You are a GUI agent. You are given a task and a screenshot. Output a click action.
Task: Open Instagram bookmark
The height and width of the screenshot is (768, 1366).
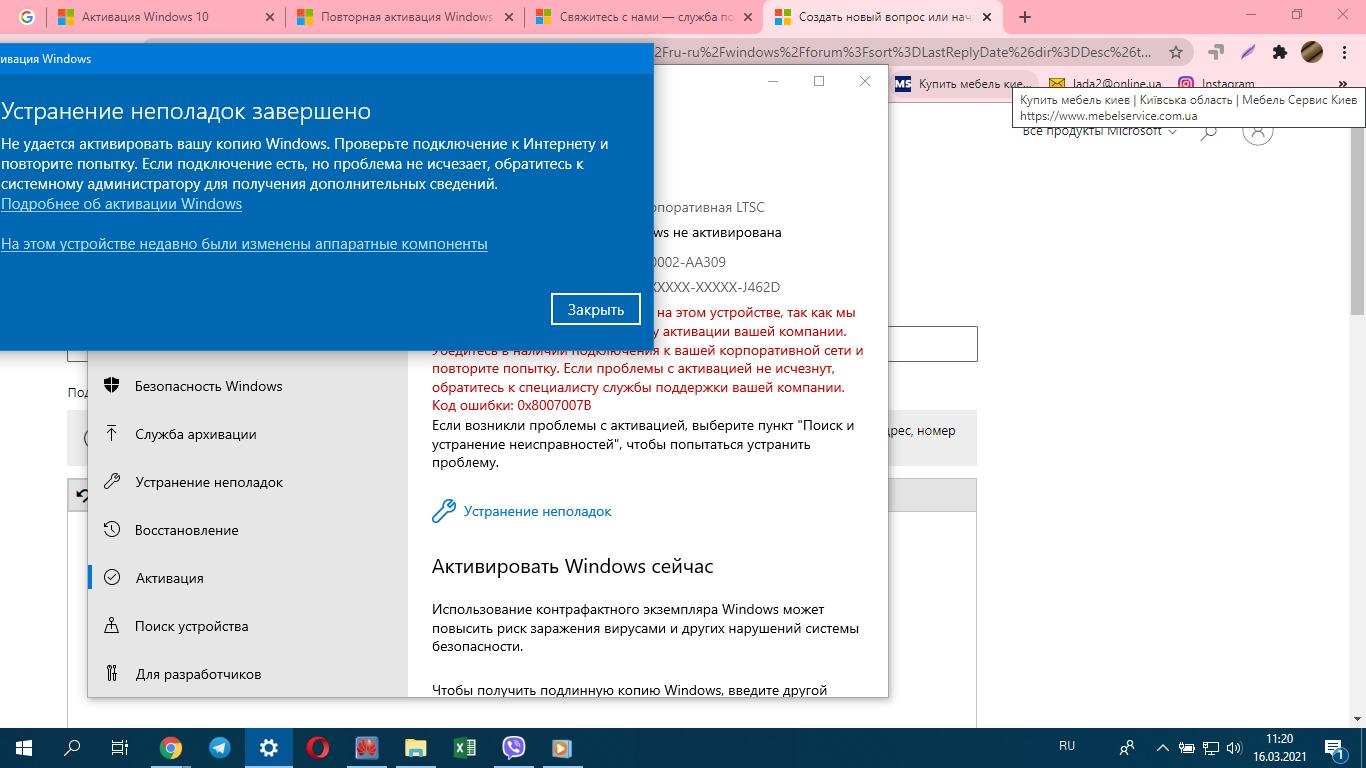tap(1216, 84)
